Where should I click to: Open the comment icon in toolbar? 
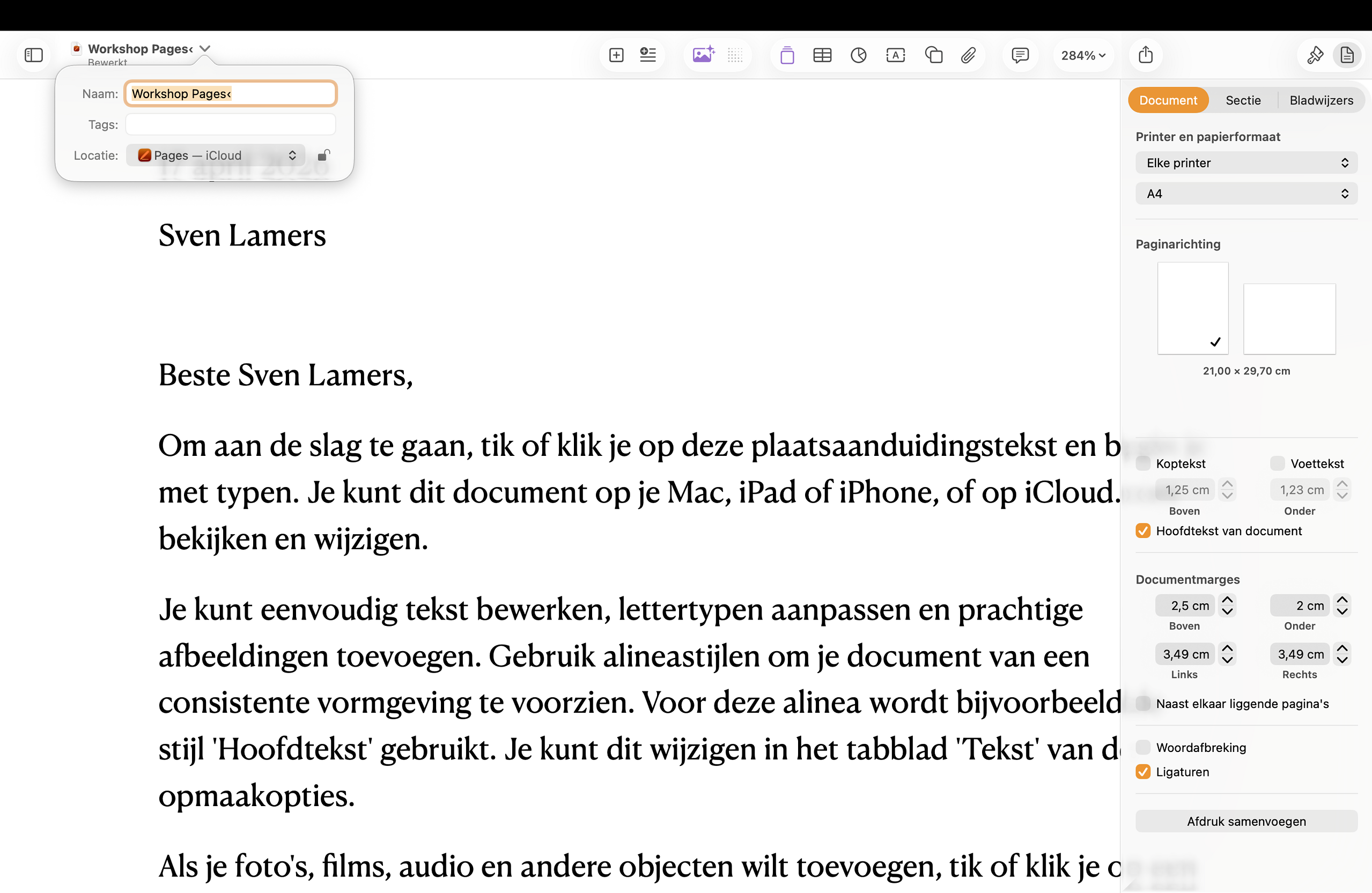[1020, 55]
